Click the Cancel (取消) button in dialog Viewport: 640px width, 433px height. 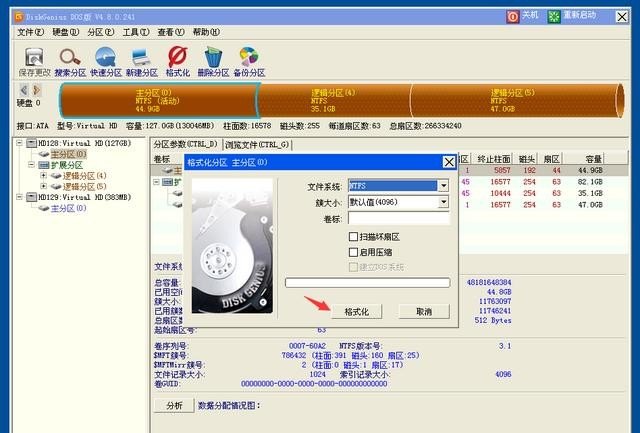coord(424,312)
